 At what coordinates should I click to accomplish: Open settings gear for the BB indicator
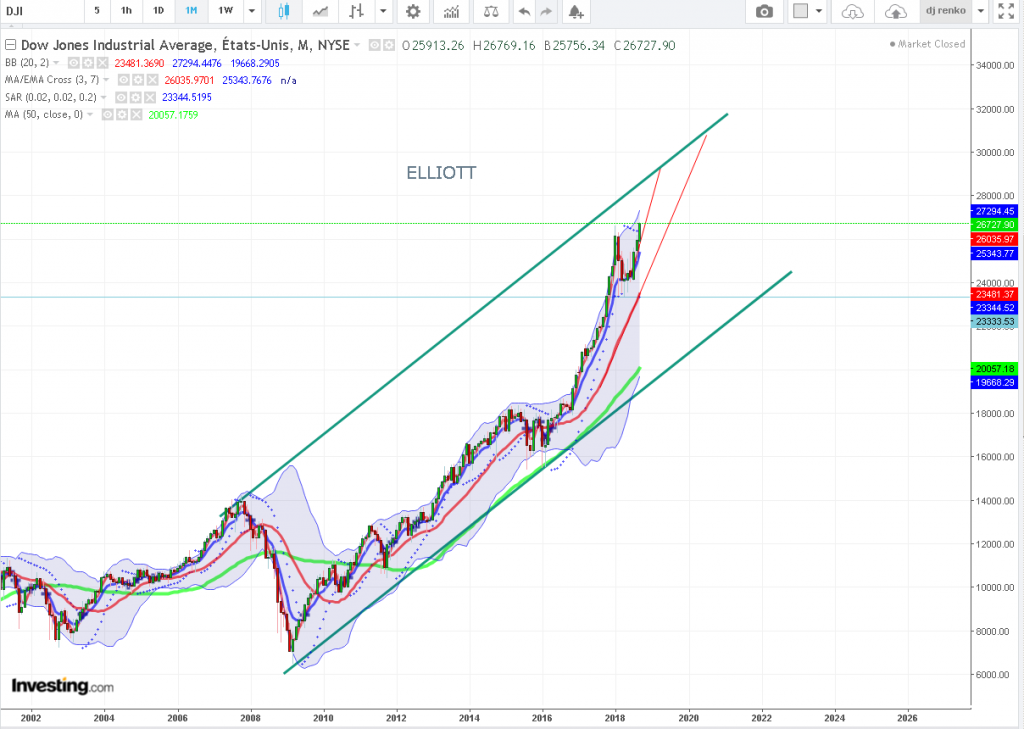(88, 63)
